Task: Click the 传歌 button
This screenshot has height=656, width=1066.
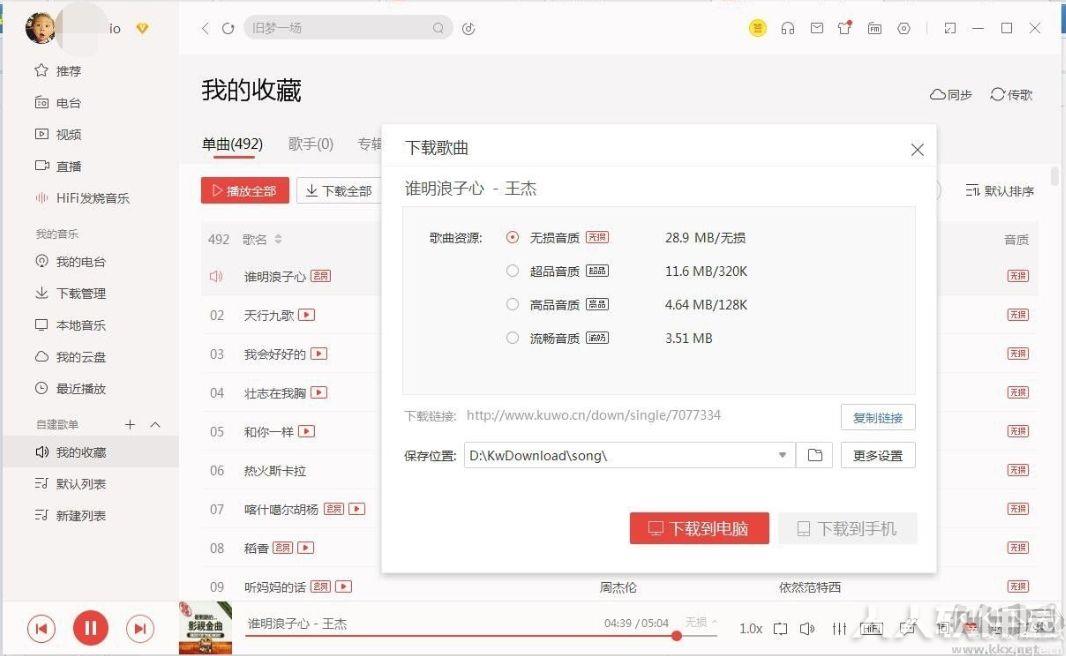Action: click(x=1011, y=94)
